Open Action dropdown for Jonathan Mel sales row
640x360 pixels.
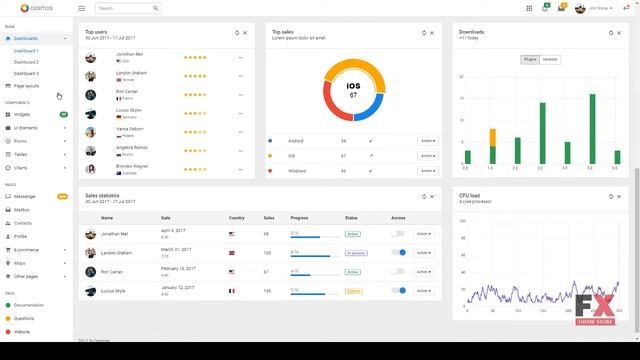424,234
